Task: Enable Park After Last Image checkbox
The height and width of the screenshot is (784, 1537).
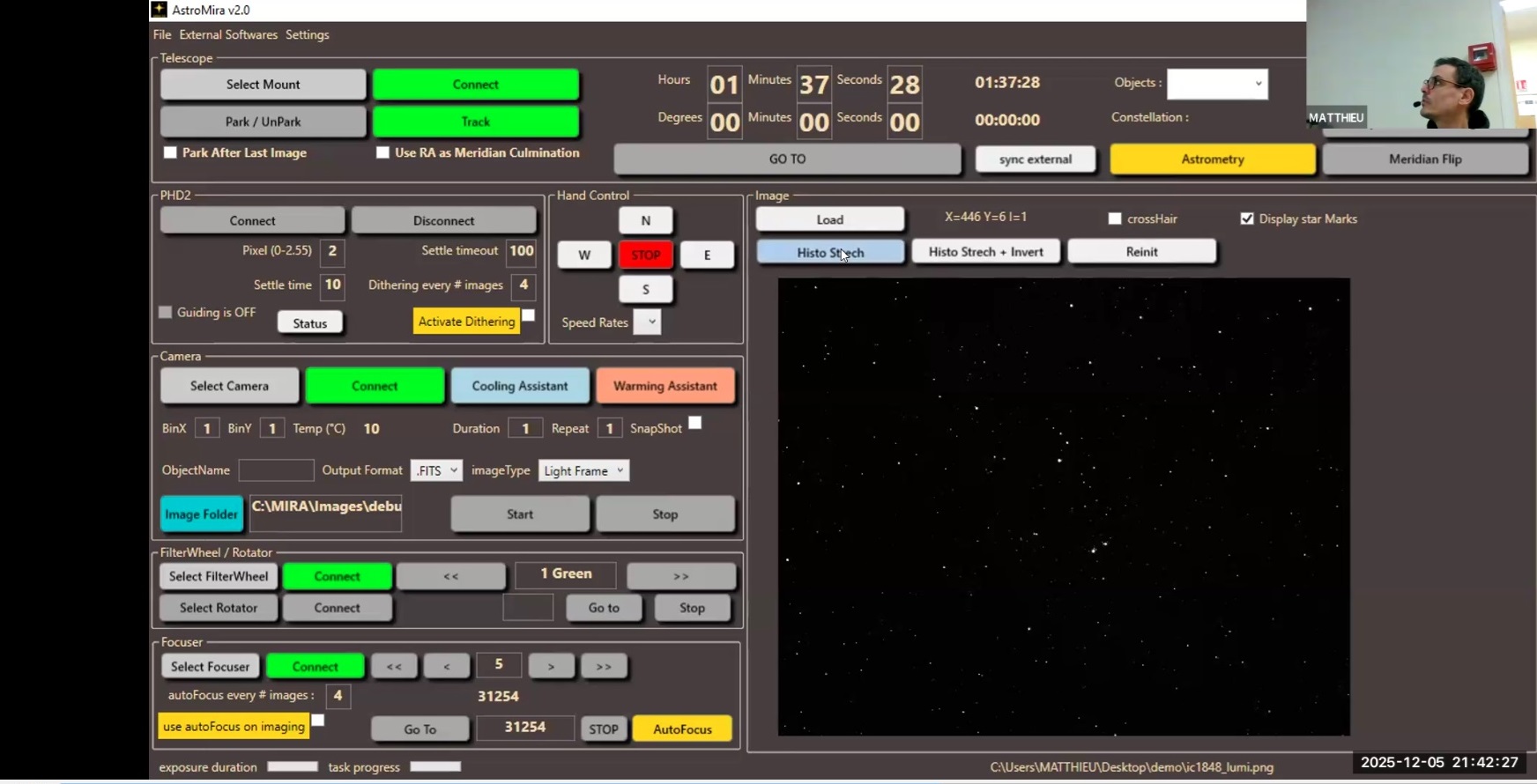Action: (x=171, y=153)
